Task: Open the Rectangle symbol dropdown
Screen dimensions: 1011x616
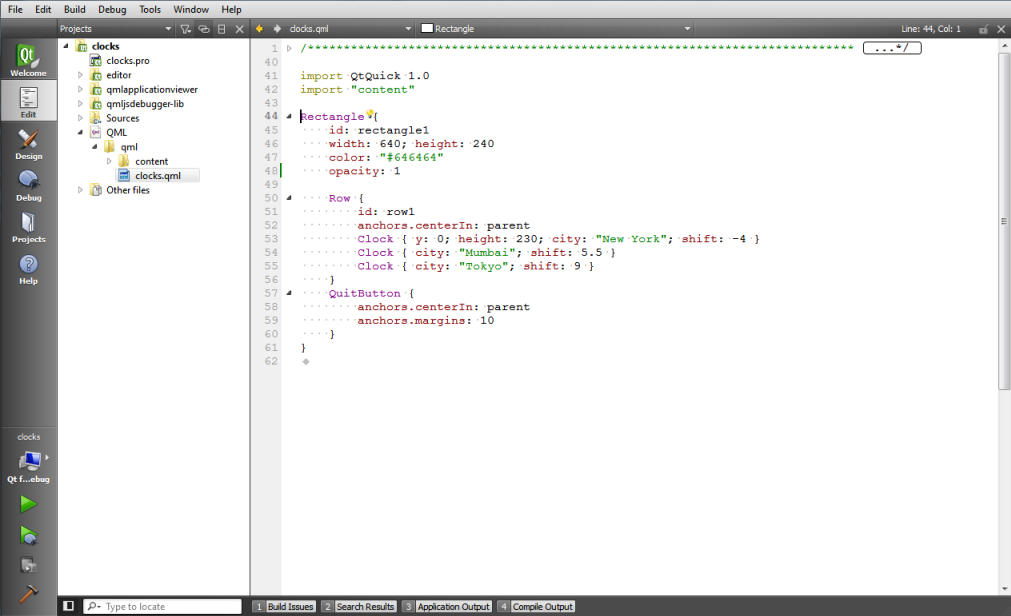Action: 556,28
